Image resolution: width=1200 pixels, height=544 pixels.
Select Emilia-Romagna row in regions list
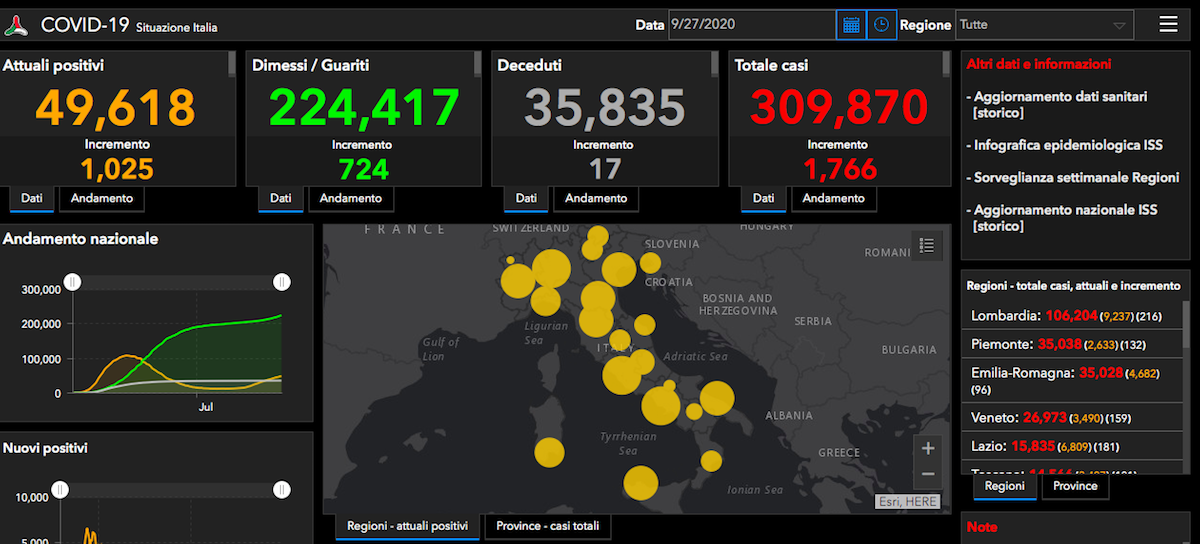[1072, 381]
